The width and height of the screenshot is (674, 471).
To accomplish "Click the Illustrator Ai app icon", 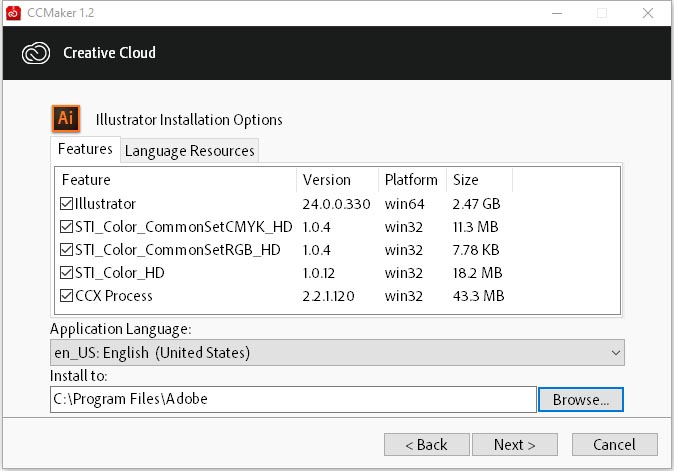I will (66, 118).
